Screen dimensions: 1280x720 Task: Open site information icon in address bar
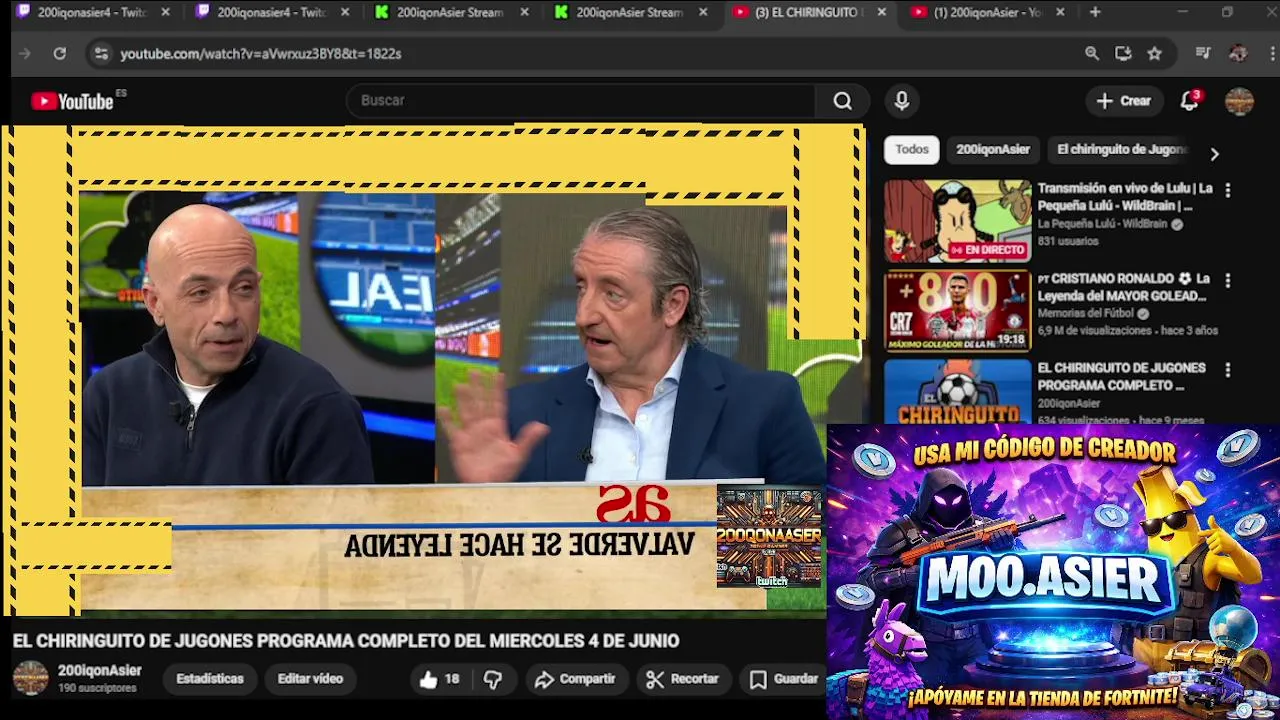(101, 54)
